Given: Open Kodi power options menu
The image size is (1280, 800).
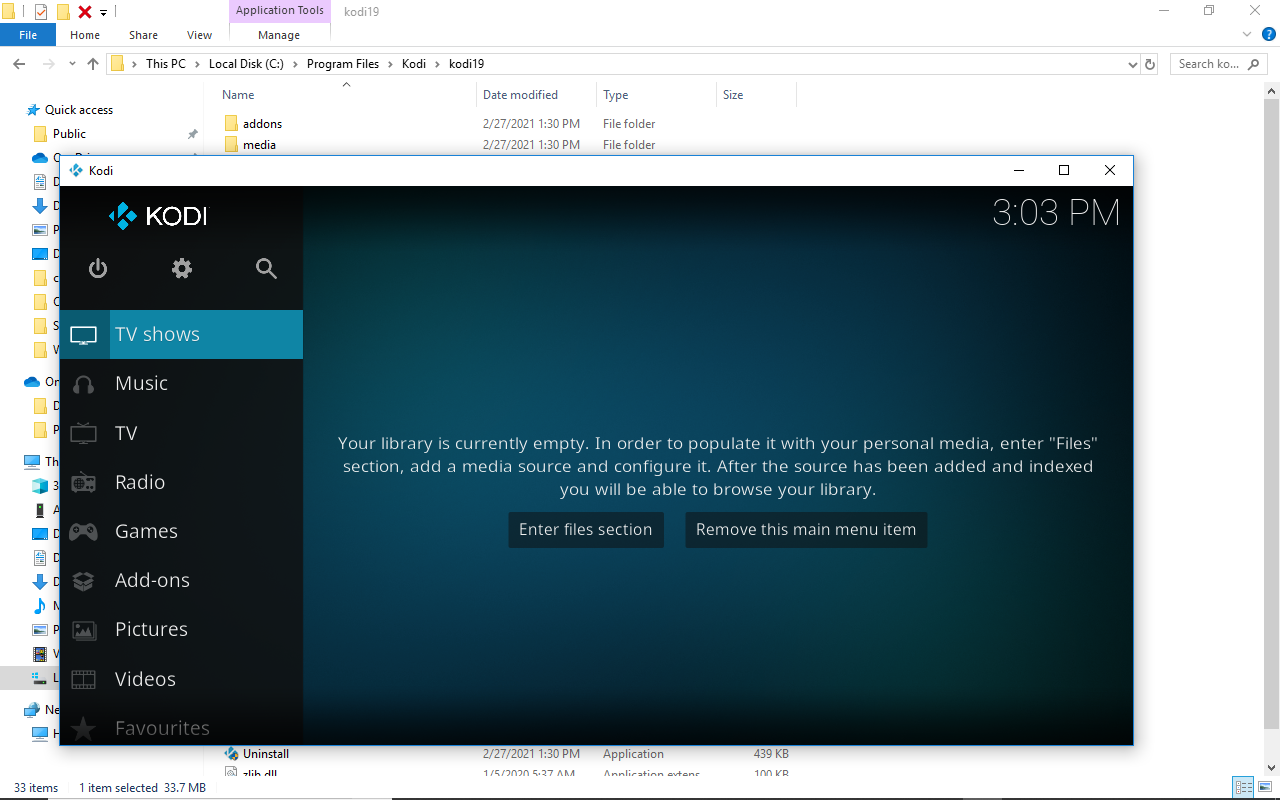Looking at the screenshot, I should (97, 268).
